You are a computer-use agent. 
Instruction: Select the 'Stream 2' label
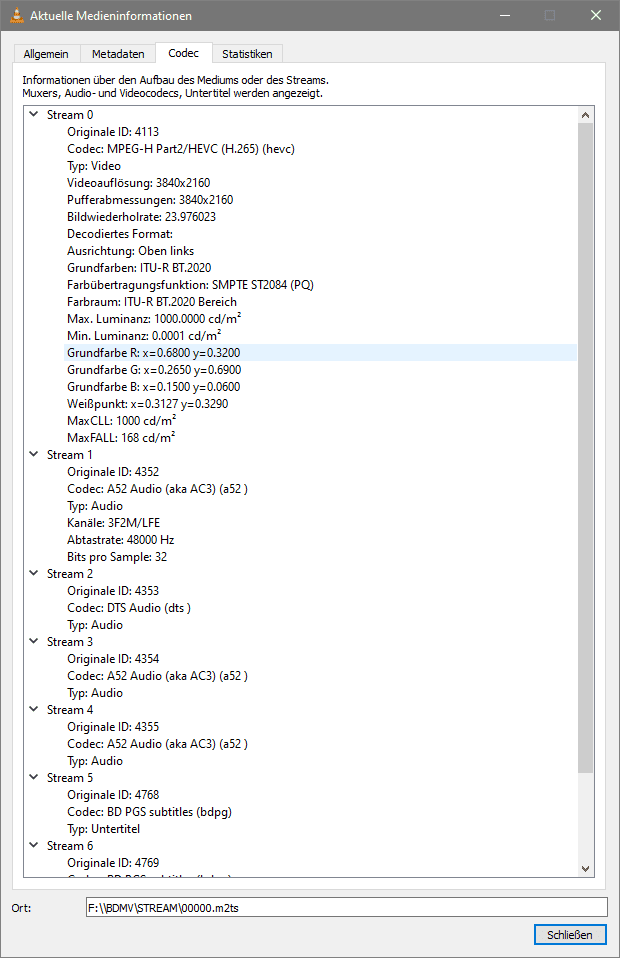pyautogui.click(x=70, y=574)
